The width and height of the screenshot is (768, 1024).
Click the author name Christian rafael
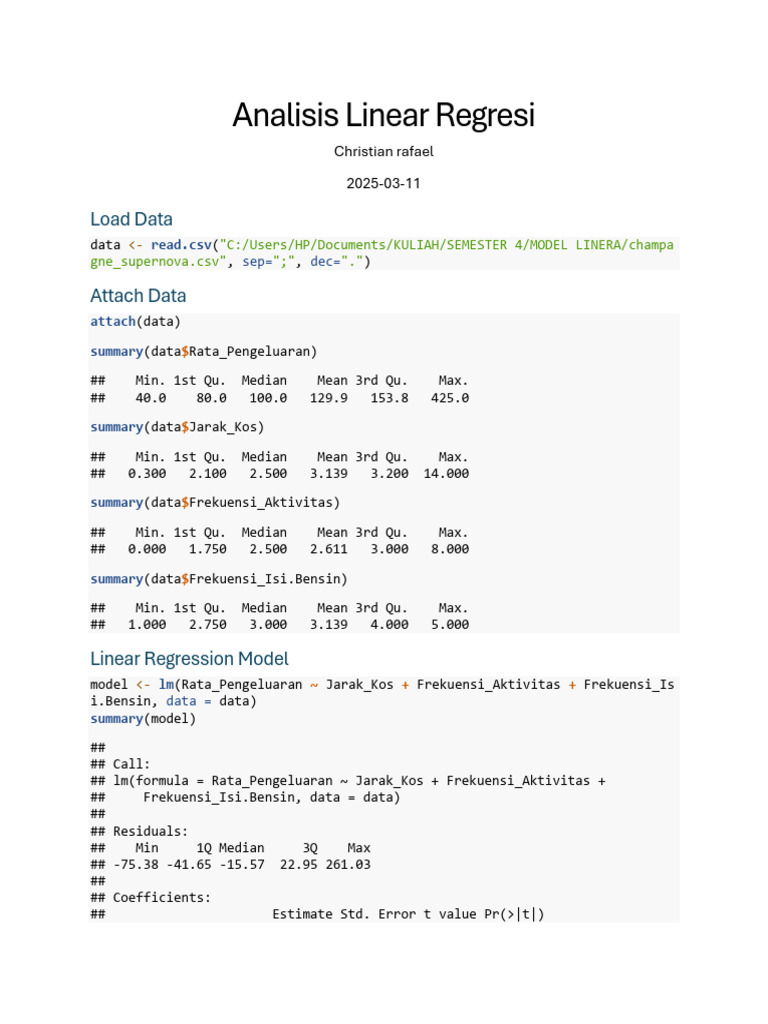click(383, 152)
